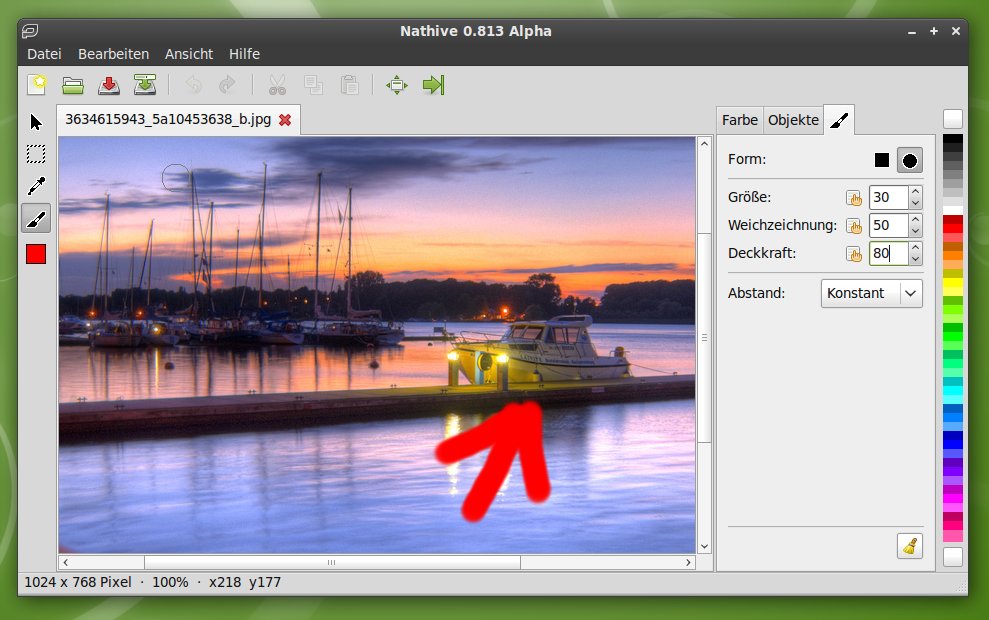This screenshot has width=989, height=620.
Task: Click the Weichzeichnung input field
Action: (888, 225)
